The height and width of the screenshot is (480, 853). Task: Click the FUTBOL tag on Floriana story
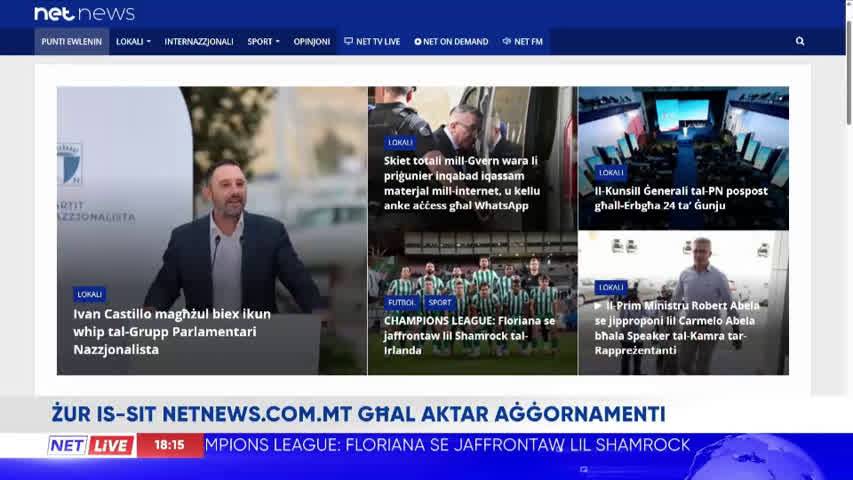[401, 303]
